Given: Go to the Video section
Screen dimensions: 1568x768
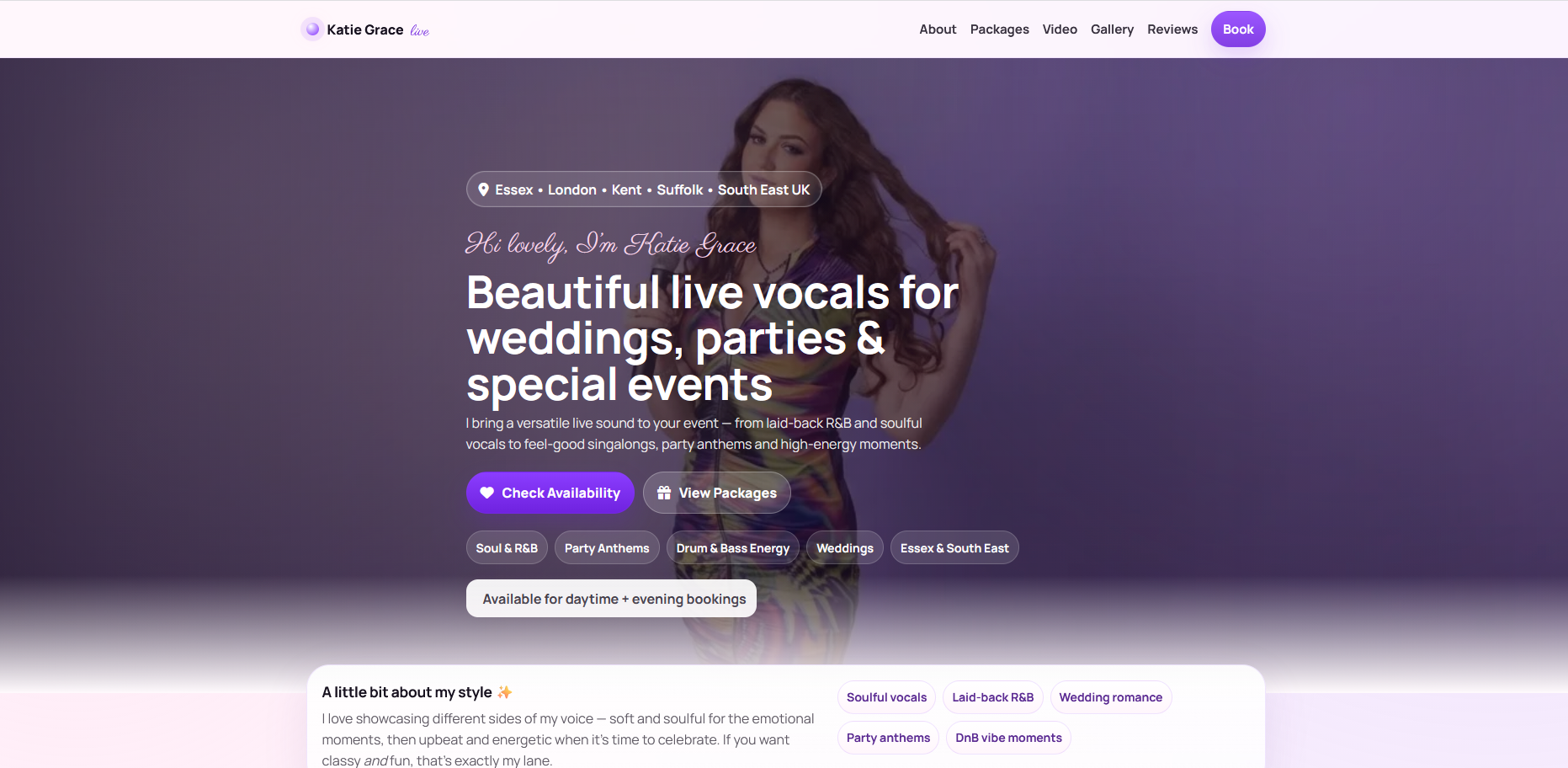Looking at the screenshot, I should [x=1060, y=29].
